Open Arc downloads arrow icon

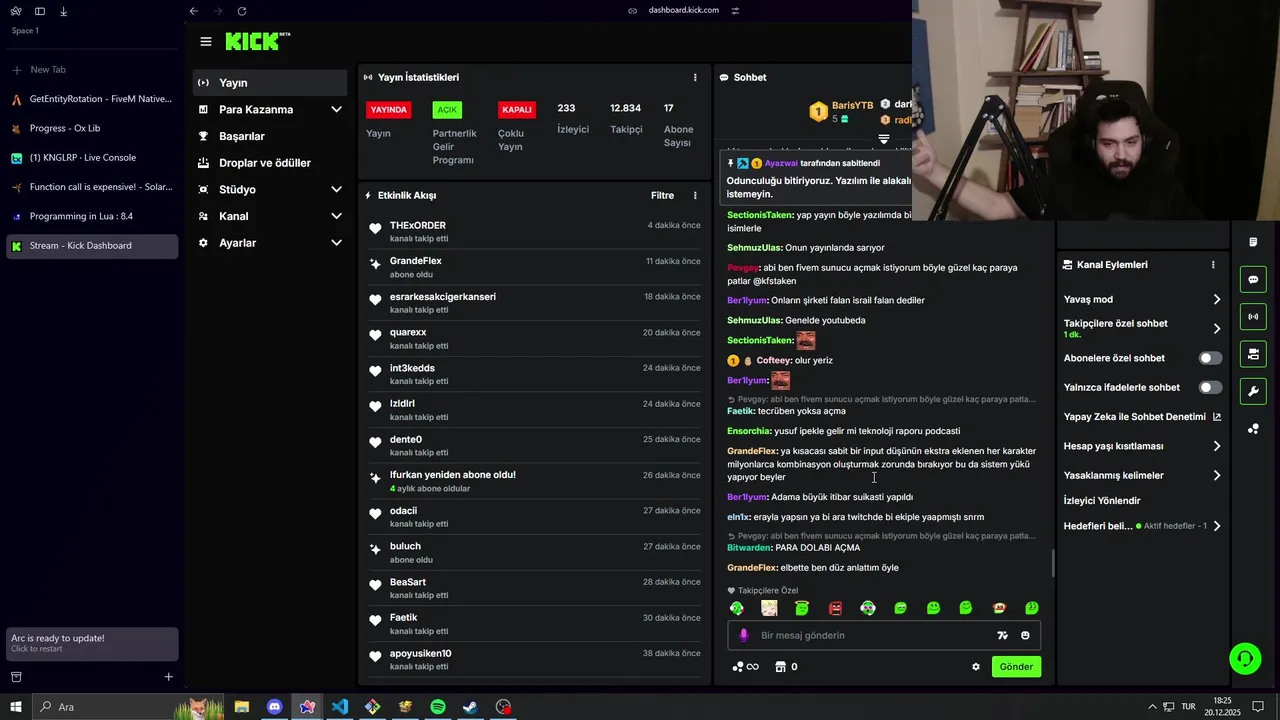point(63,11)
